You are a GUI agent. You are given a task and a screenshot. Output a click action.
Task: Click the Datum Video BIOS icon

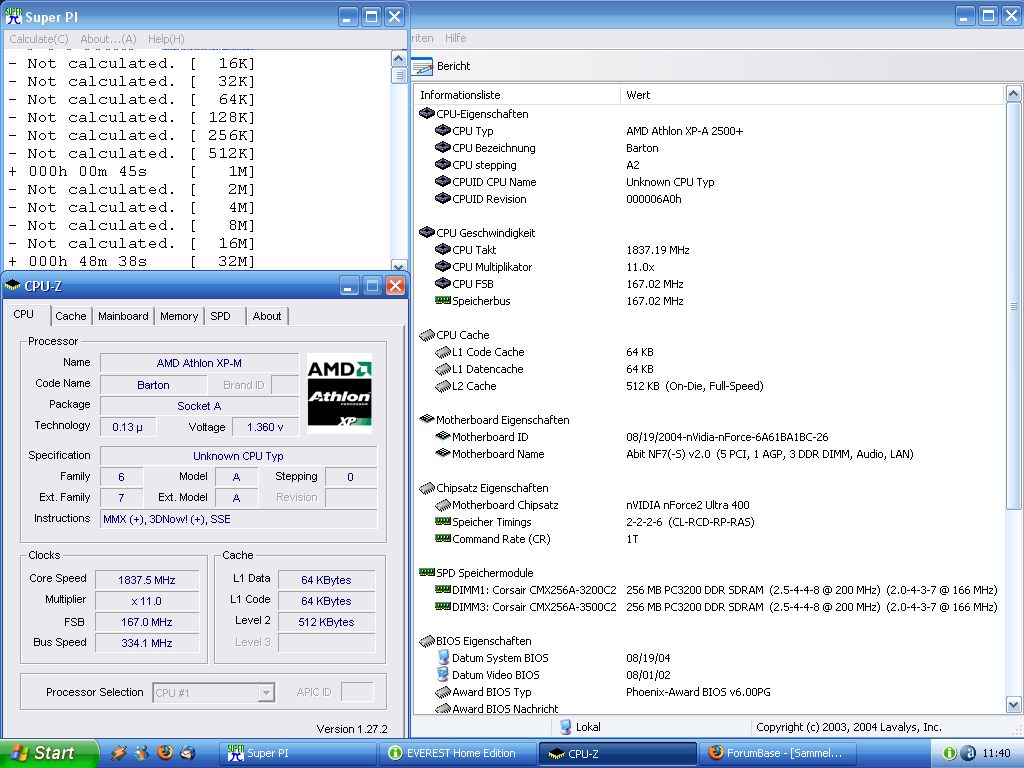(443, 675)
